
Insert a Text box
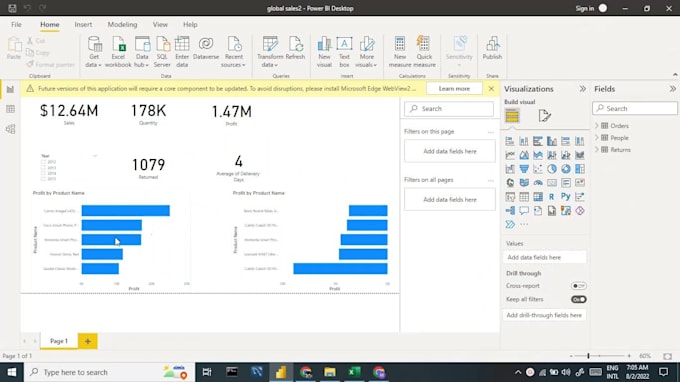[344, 52]
